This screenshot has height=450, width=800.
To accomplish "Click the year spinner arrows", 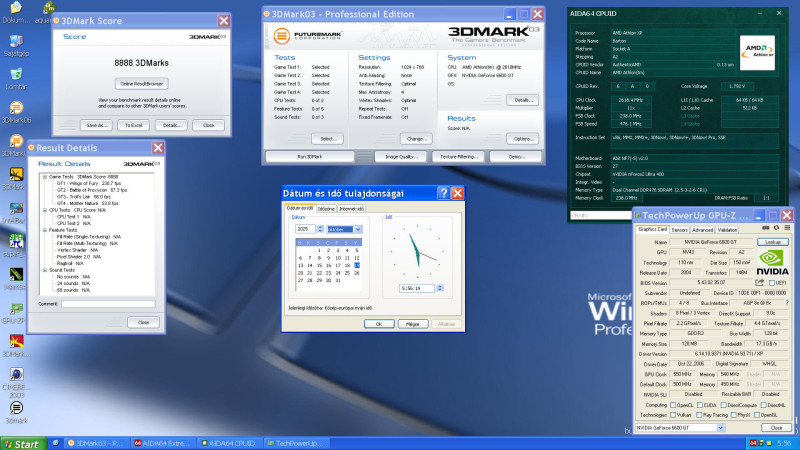I will [x=320, y=229].
